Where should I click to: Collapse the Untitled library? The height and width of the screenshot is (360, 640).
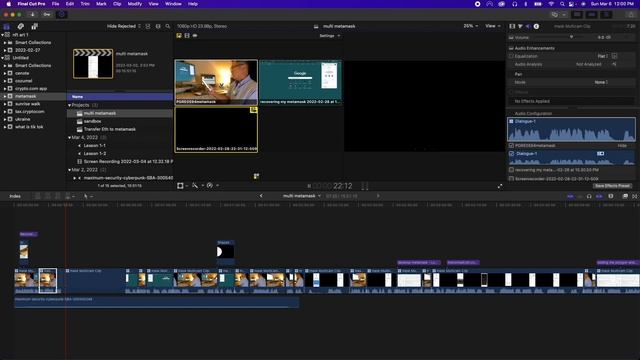coord(2,58)
